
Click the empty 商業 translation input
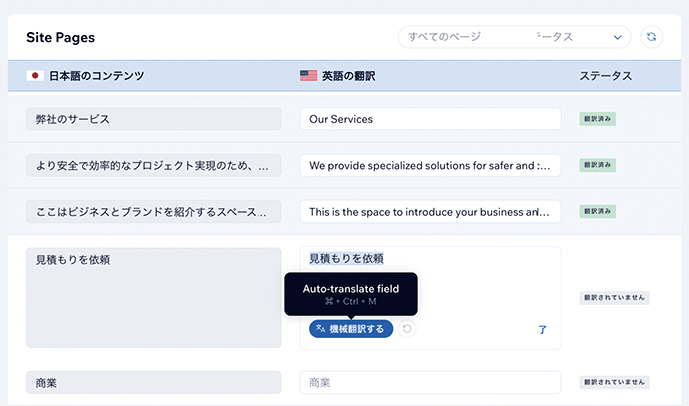430,382
